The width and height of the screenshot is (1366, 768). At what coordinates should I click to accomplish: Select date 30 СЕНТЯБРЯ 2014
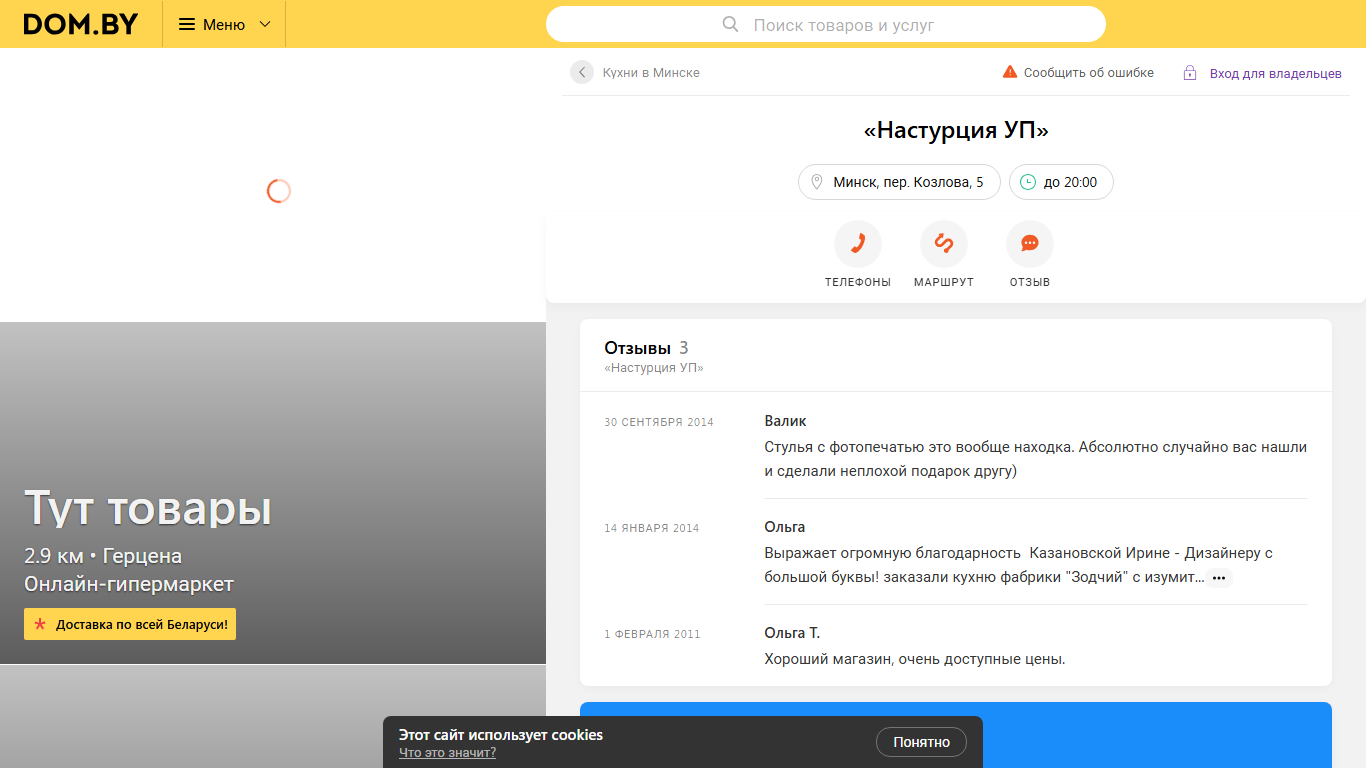[x=659, y=422]
